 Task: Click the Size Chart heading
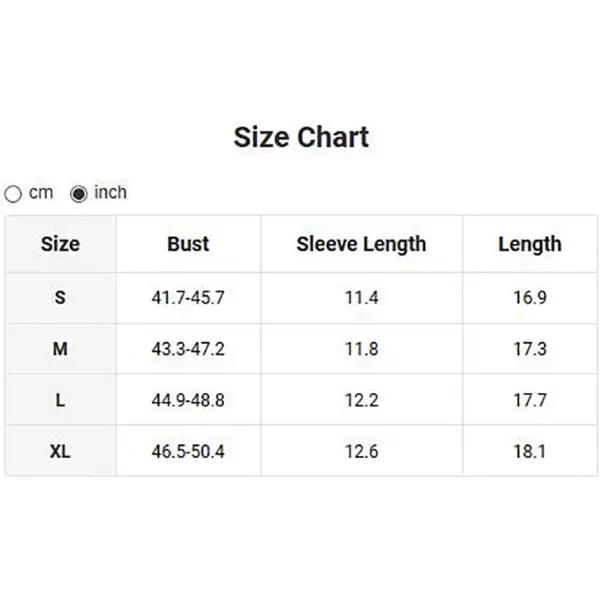coord(301,137)
